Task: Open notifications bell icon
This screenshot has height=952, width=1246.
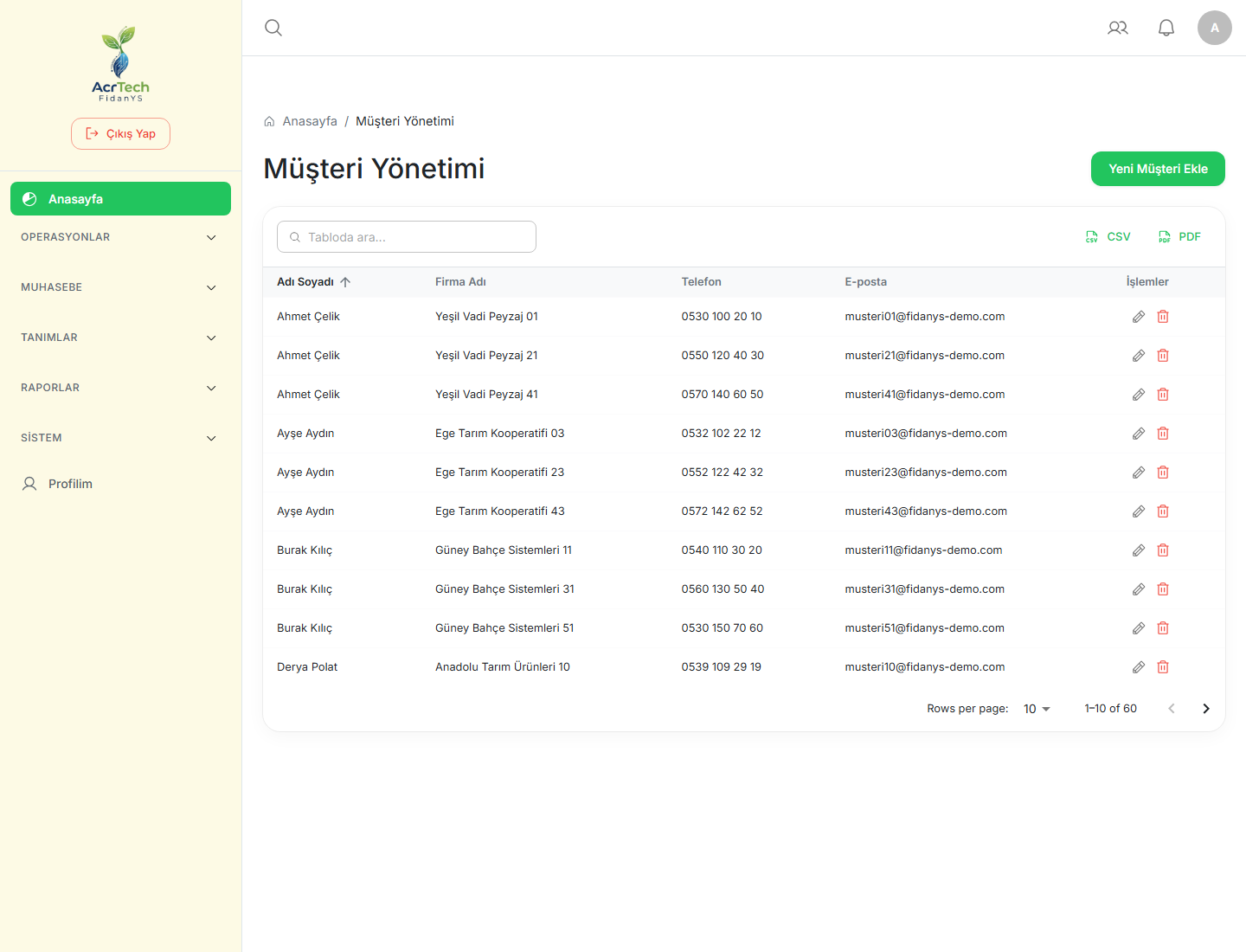Action: pos(1166,28)
